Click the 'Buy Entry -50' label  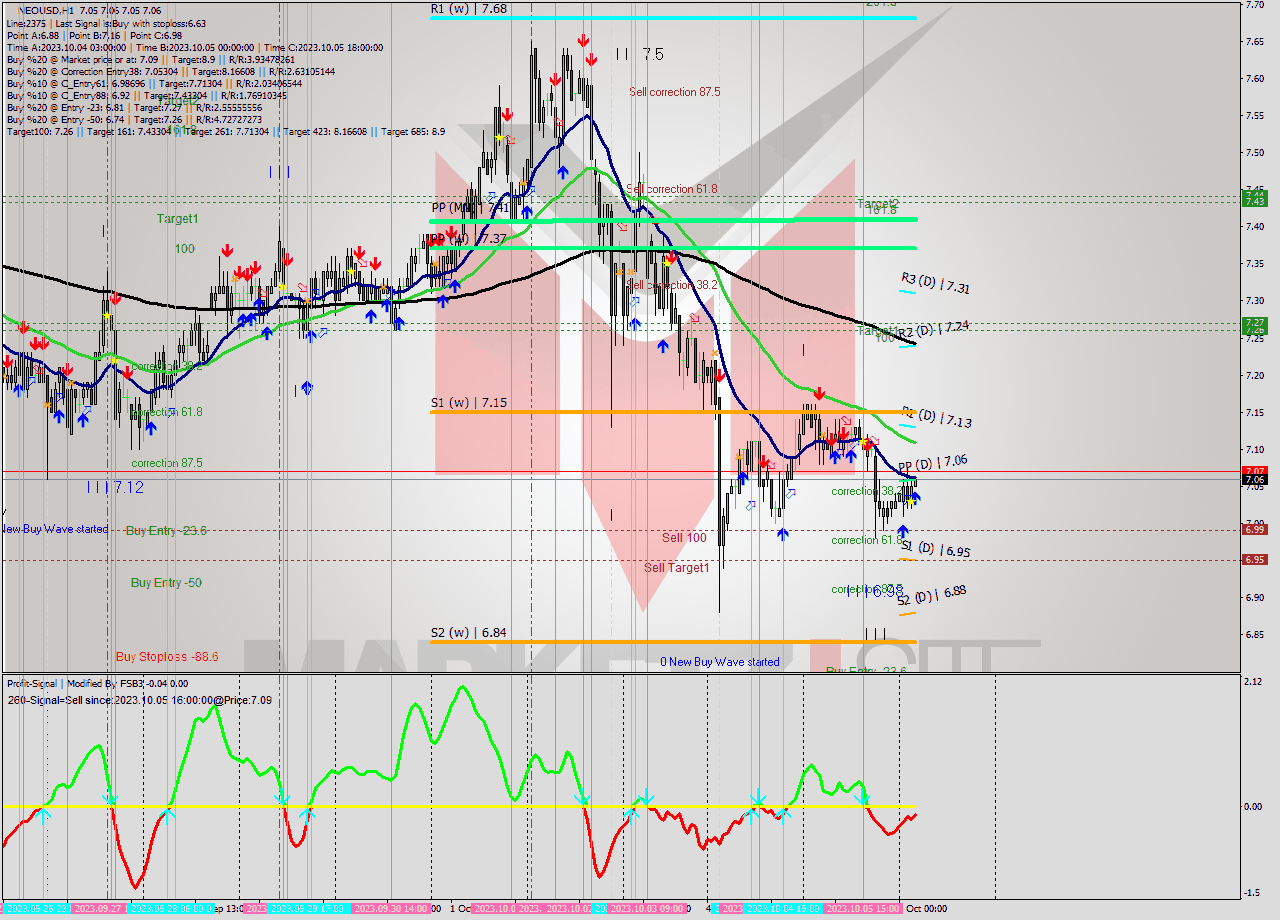point(166,583)
